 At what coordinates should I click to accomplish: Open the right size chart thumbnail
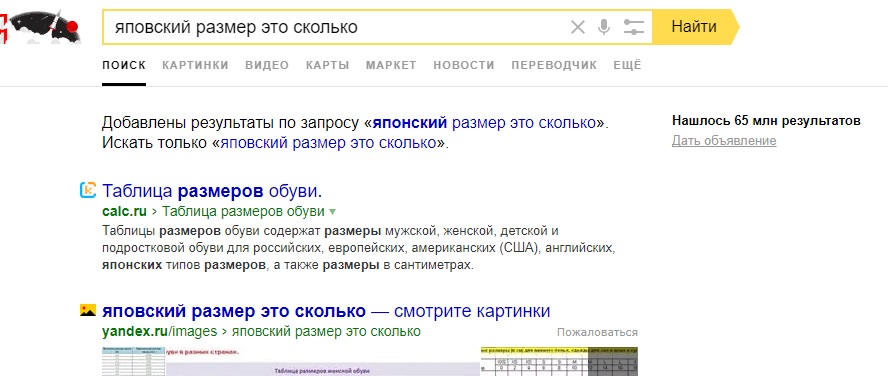coord(559,361)
